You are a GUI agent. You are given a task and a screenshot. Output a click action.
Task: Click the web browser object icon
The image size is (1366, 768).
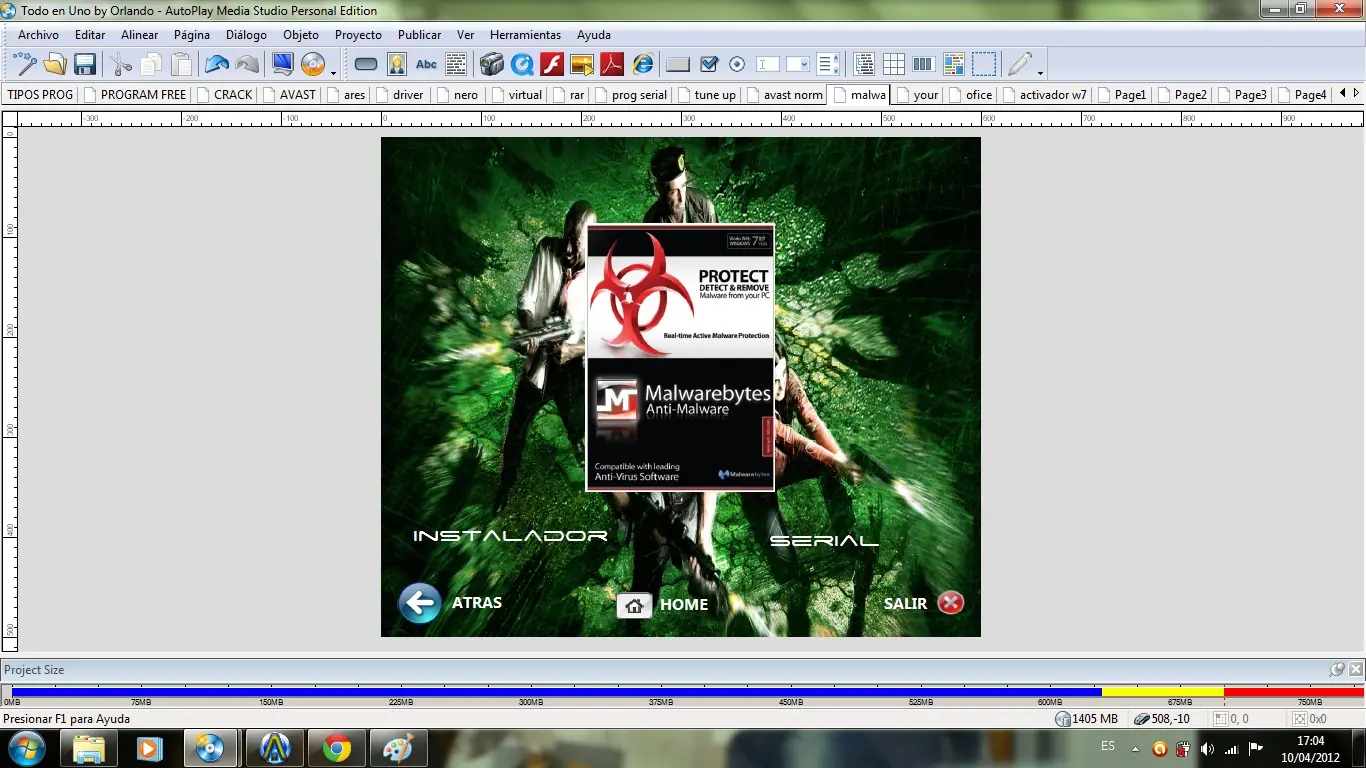click(642, 65)
